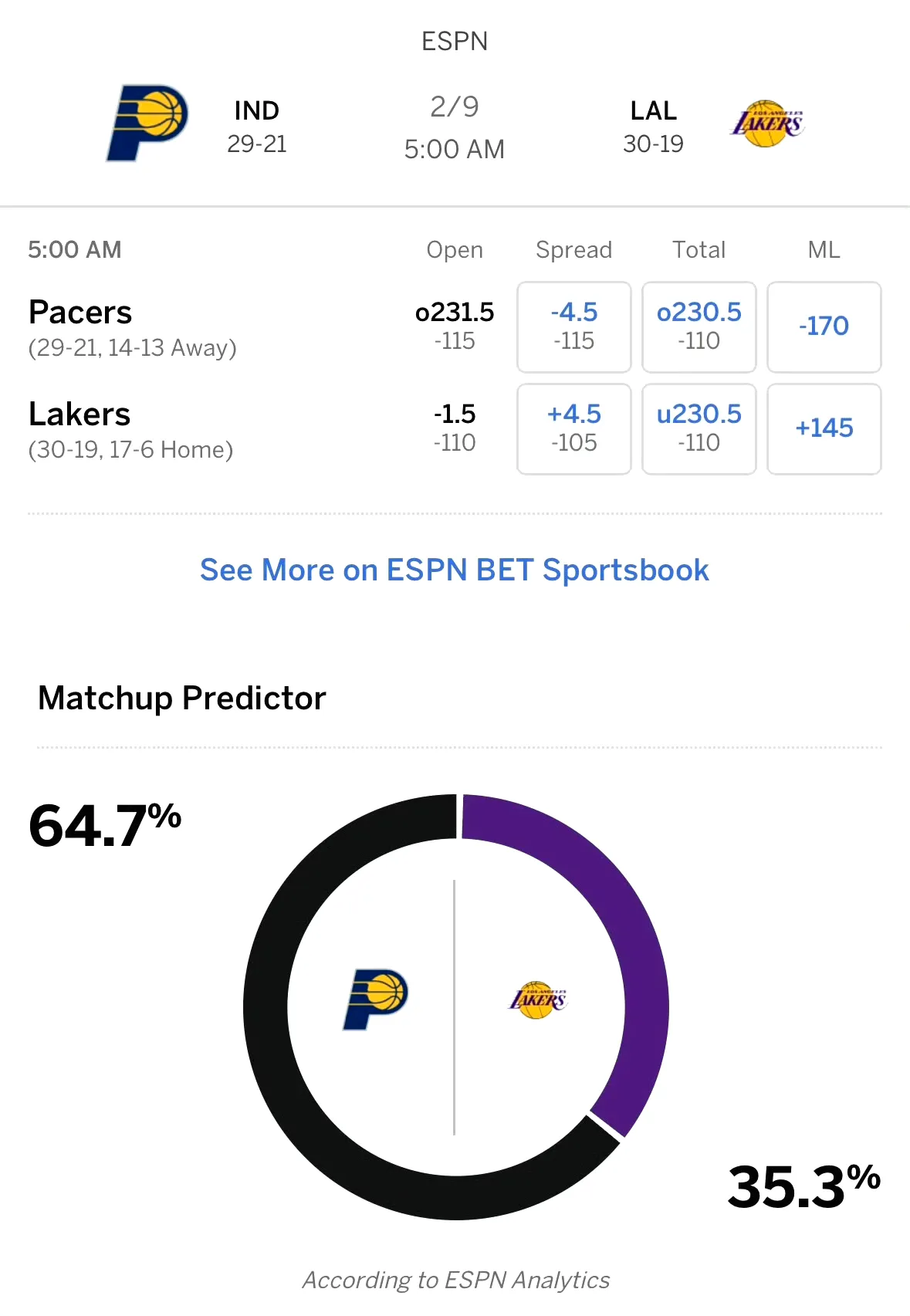Open the Pacers team name in odds table

point(80,313)
